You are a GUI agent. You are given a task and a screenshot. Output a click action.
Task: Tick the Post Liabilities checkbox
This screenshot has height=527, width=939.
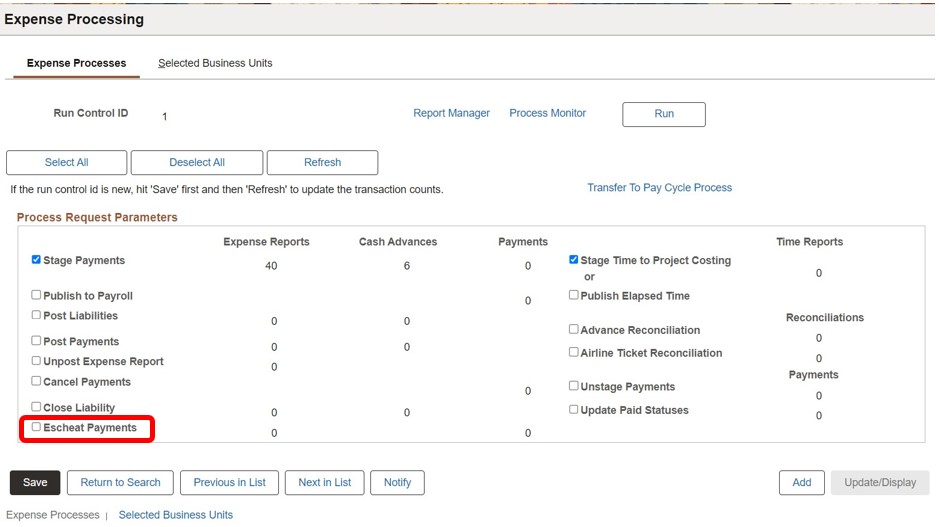pyautogui.click(x=37, y=315)
